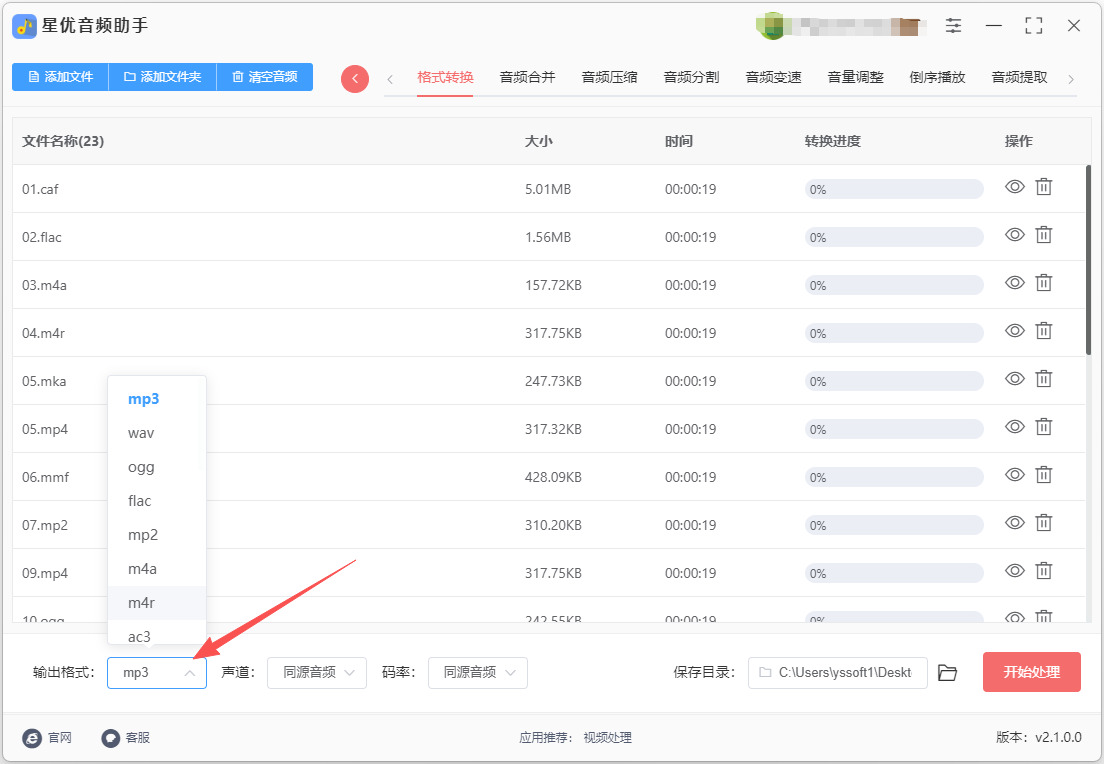The image size is (1104, 764).
Task: Switch to 格式转换 tab
Action: click(x=445, y=77)
